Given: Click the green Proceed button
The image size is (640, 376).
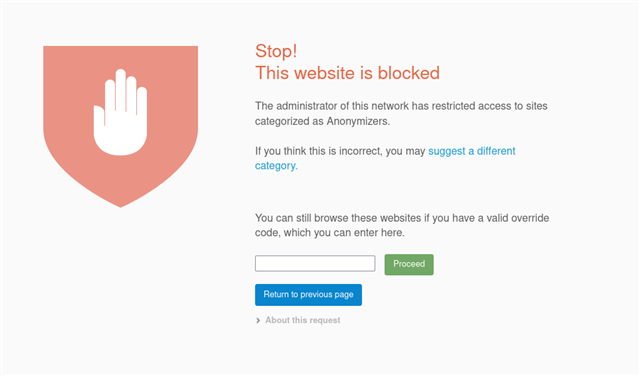Looking at the screenshot, I should pos(409,264).
